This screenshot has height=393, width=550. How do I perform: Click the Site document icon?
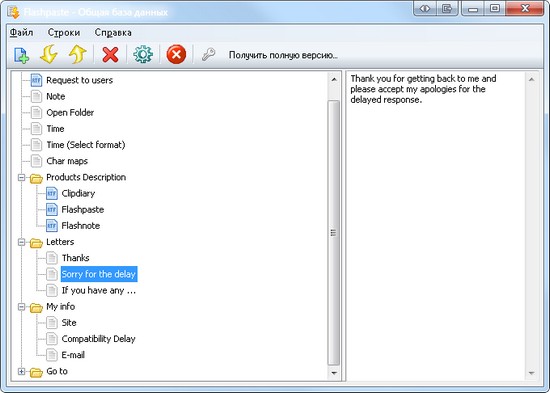tap(52, 322)
